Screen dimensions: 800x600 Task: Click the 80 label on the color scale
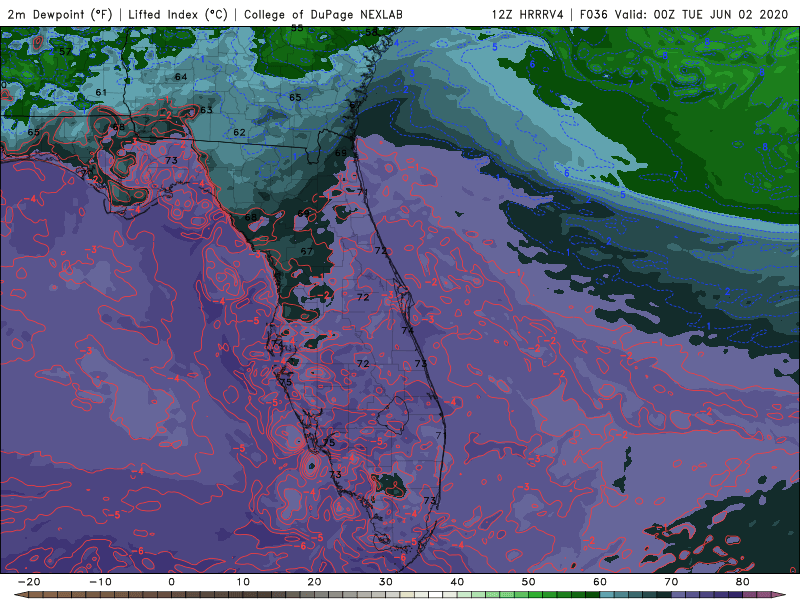pyautogui.click(x=743, y=582)
